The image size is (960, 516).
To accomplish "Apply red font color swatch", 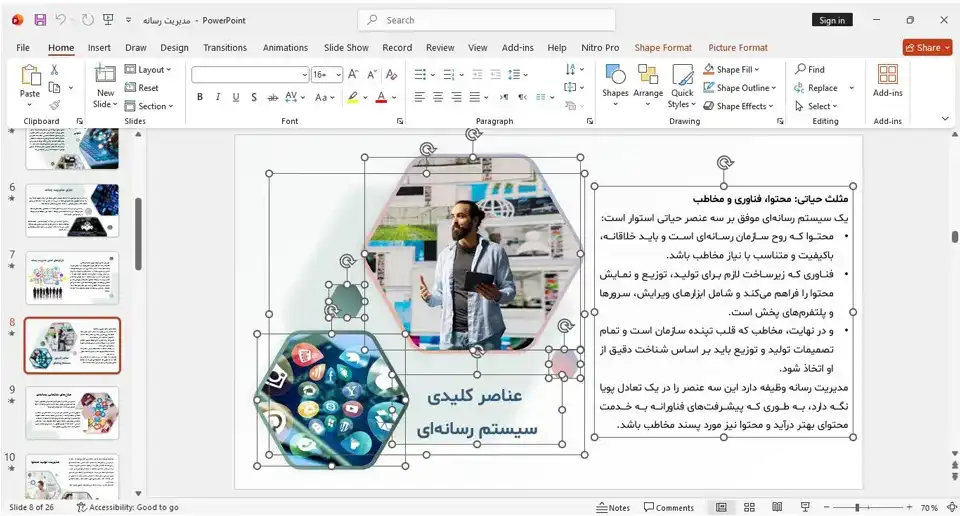I will 381,97.
